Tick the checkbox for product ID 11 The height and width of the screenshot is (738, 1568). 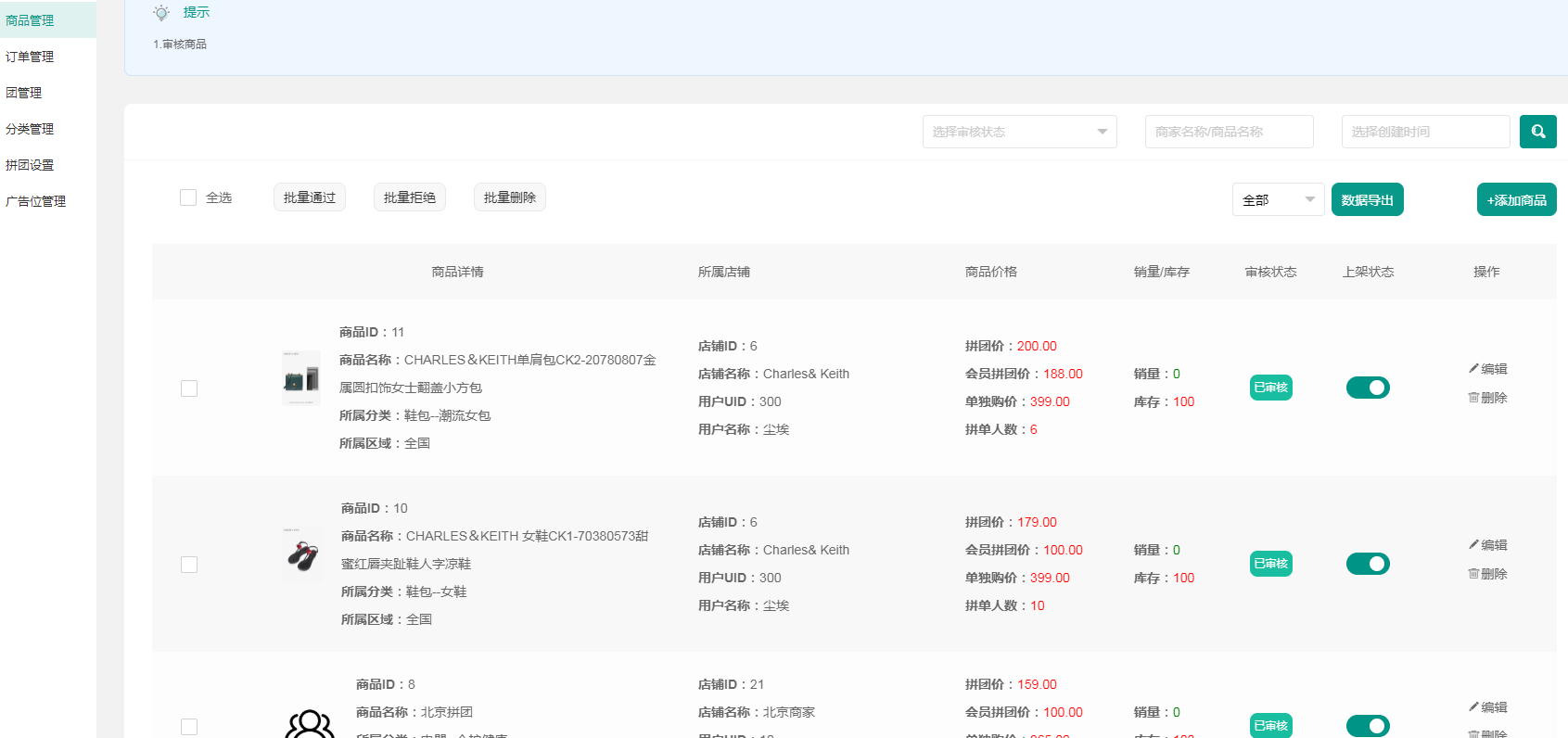coord(189,388)
